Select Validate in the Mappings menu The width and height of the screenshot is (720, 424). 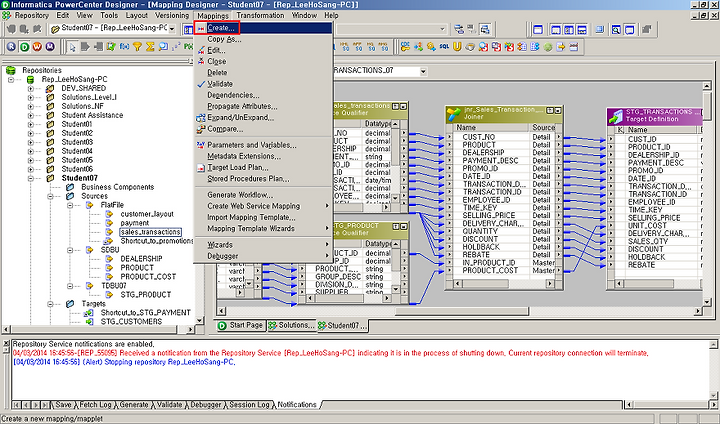click(264, 84)
